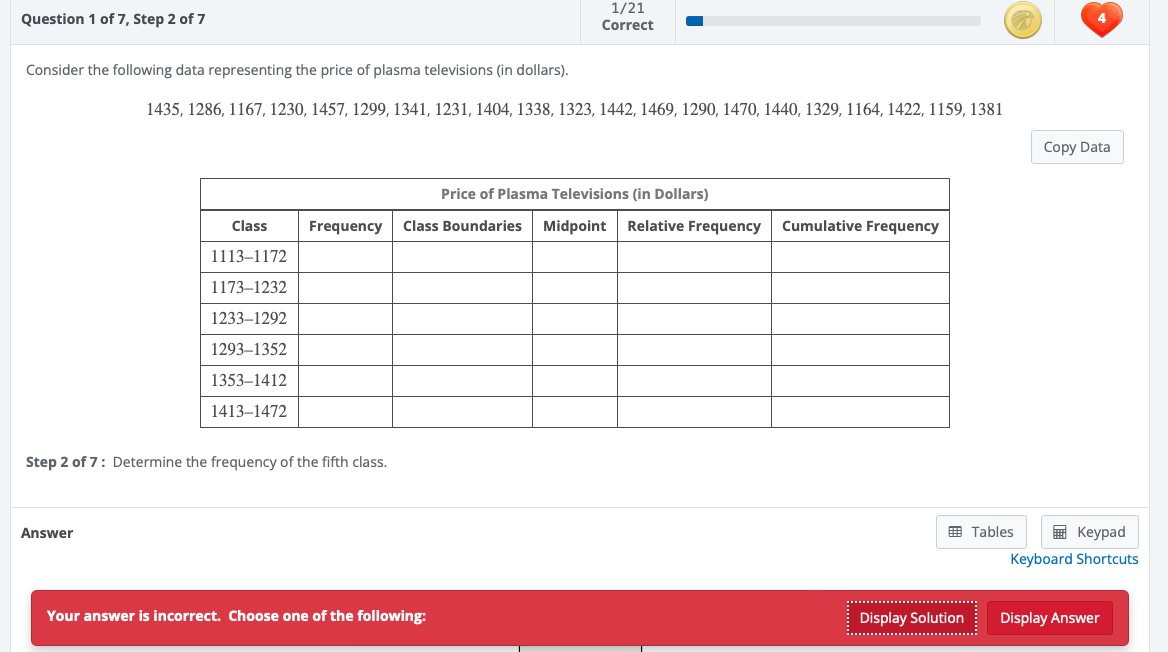Image resolution: width=1168 pixels, height=652 pixels.
Task: Select class row label 1413–1472
Action: [249, 411]
